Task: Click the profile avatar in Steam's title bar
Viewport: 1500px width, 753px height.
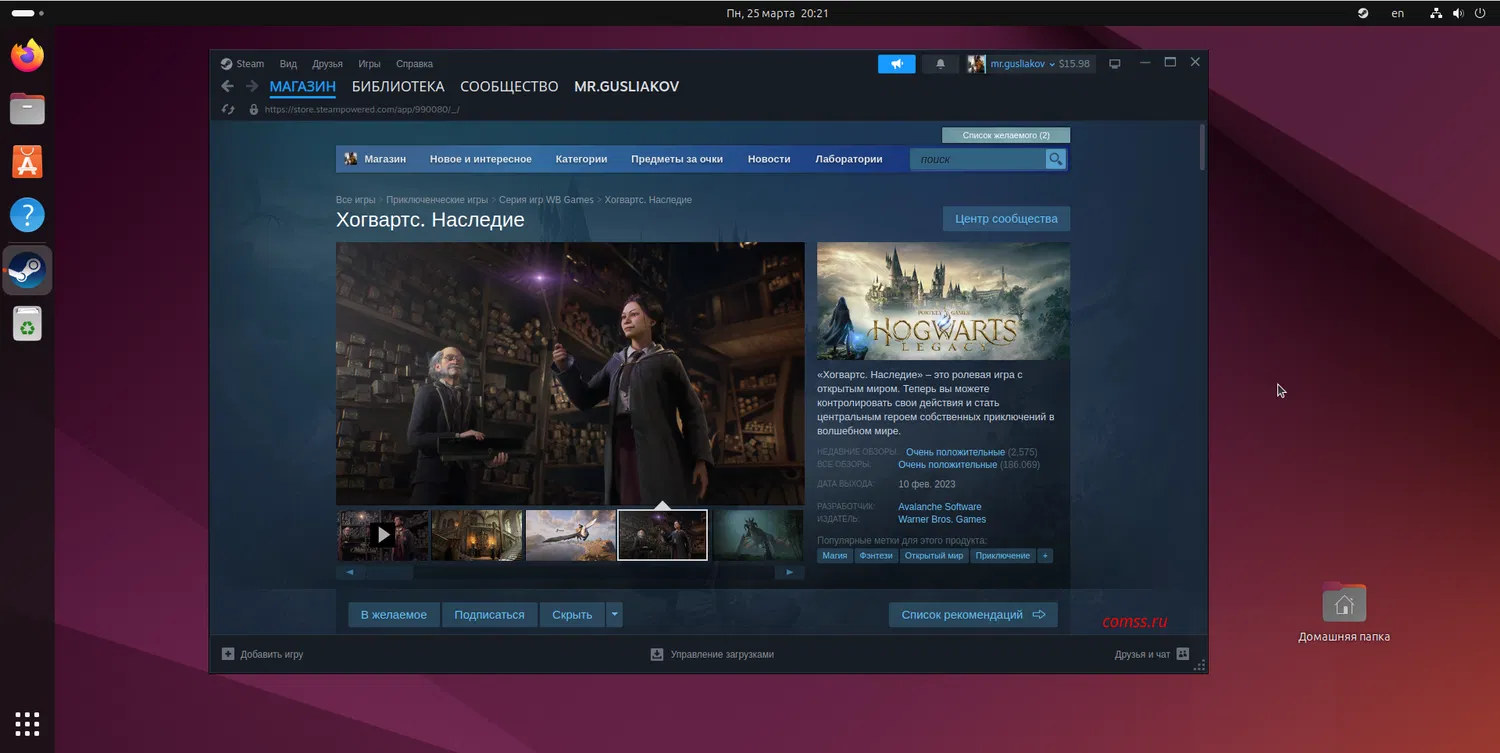Action: pyautogui.click(x=976, y=64)
